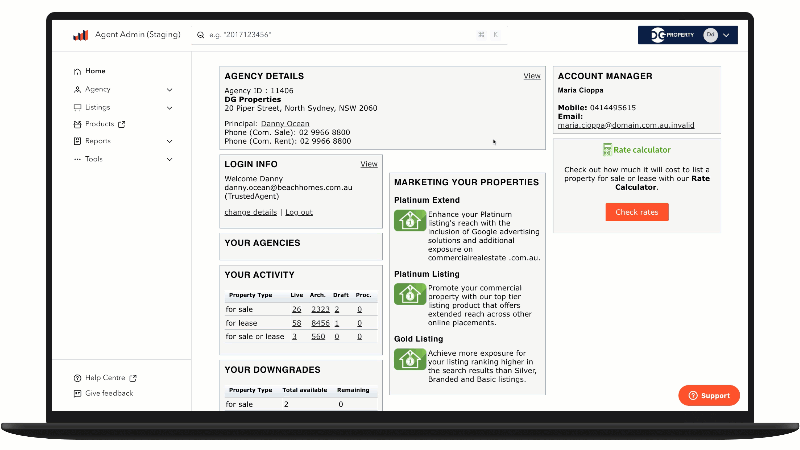Click the Platinum Listing heading
Screen dimensions: 800x450
point(427,274)
